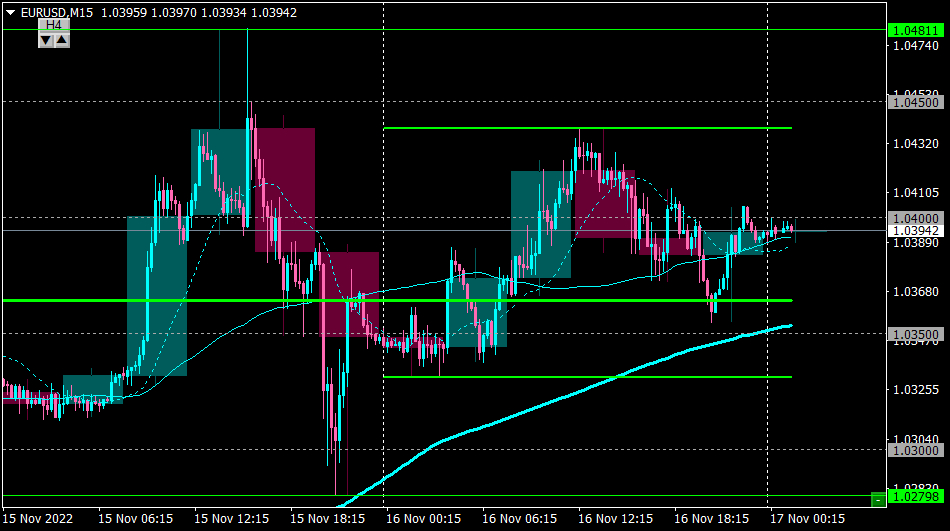This screenshot has width=950, height=531.
Task: Click the 16 Nov 00:15 time label
Action: click(424, 519)
